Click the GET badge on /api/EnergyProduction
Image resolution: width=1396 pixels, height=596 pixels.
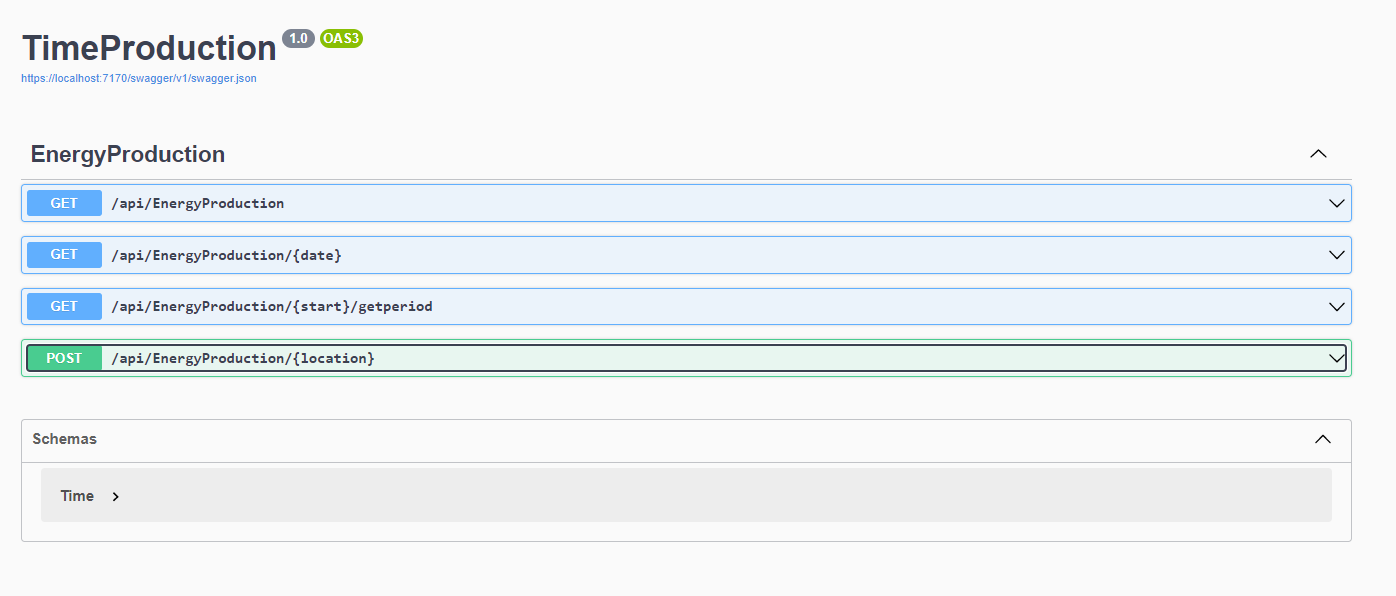click(x=64, y=203)
